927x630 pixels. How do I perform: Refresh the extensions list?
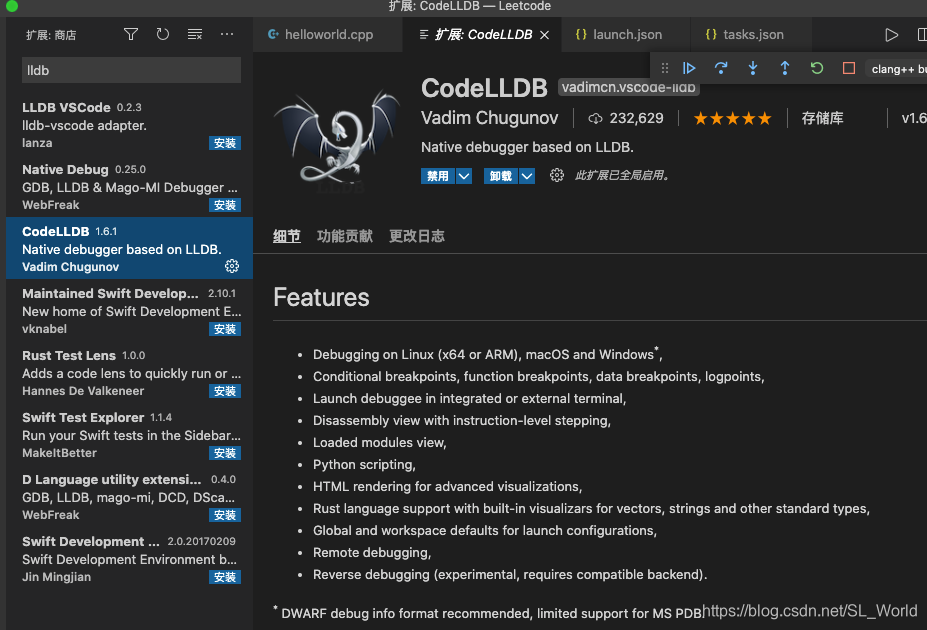(x=163, y=34)
